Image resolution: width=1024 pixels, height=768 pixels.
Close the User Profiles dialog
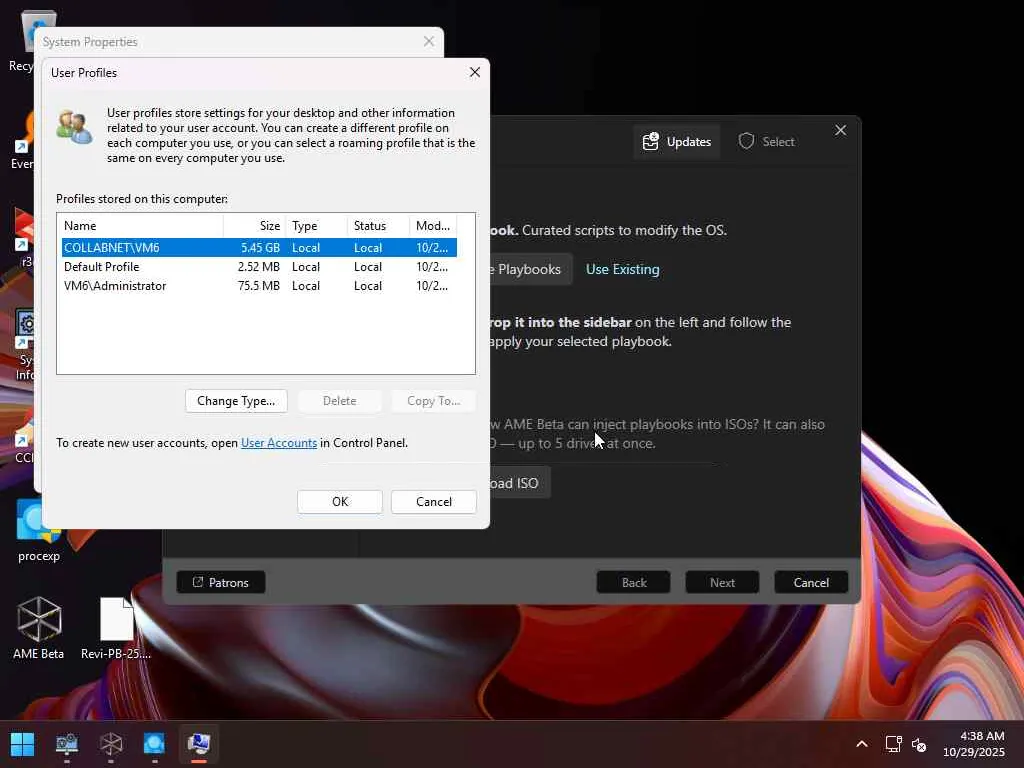(475, 72)
